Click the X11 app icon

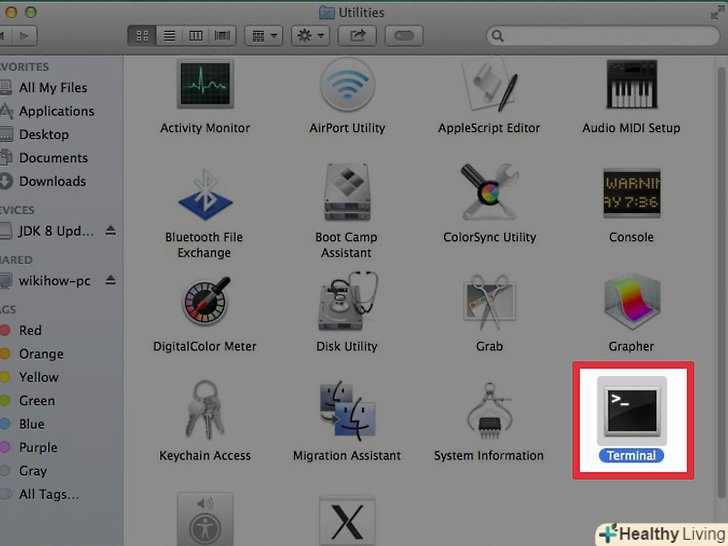tap(347, 521)
